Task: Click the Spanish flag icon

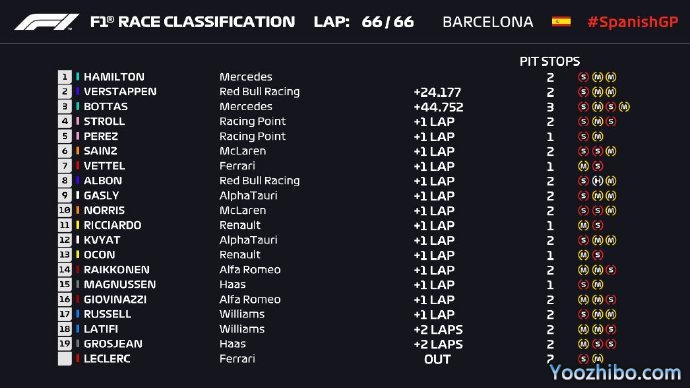Action: click(561, 21)
